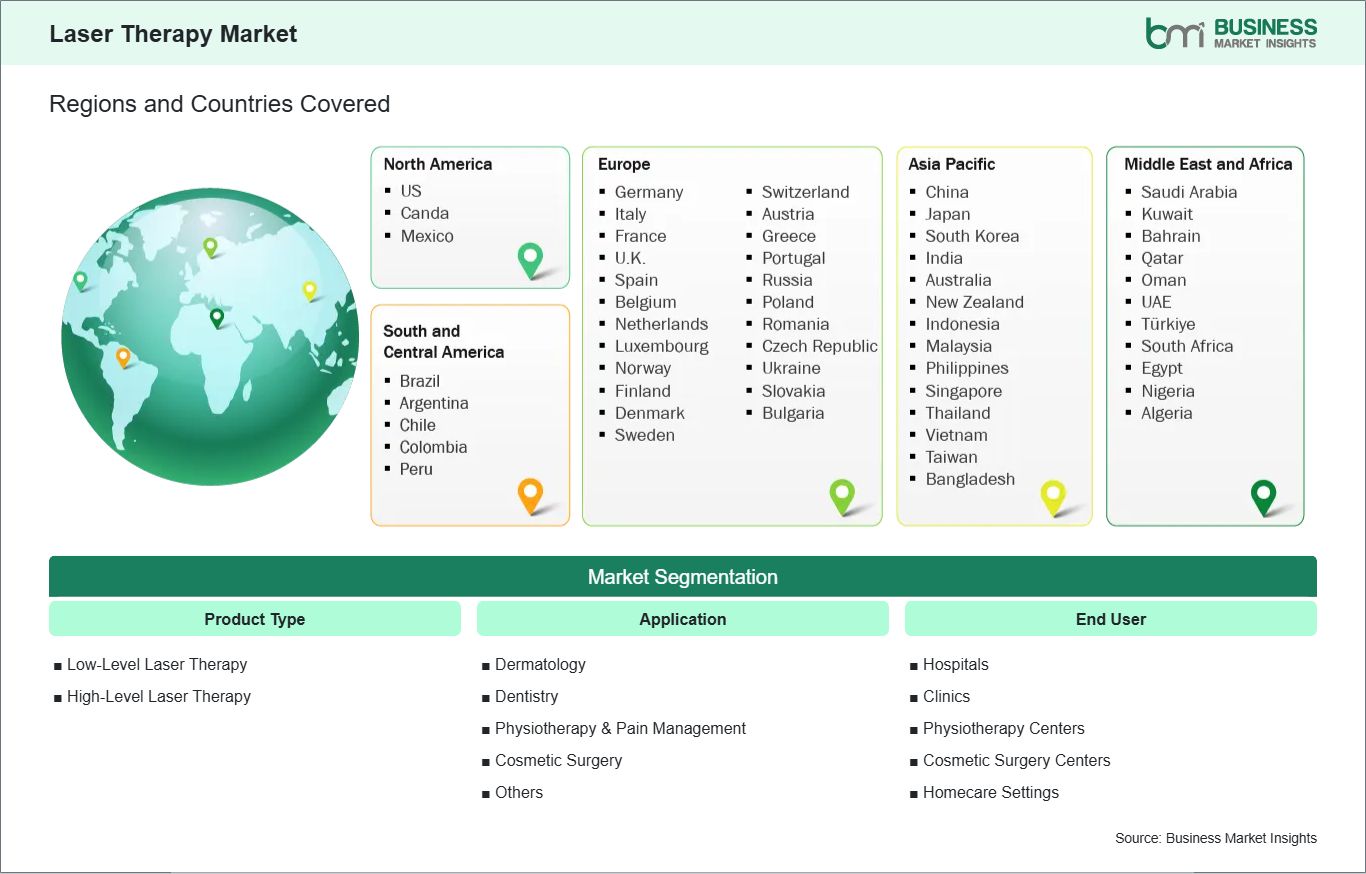
Task: Toggle the bullet next to Hospitals end user
Action: (x=913, y=664)
